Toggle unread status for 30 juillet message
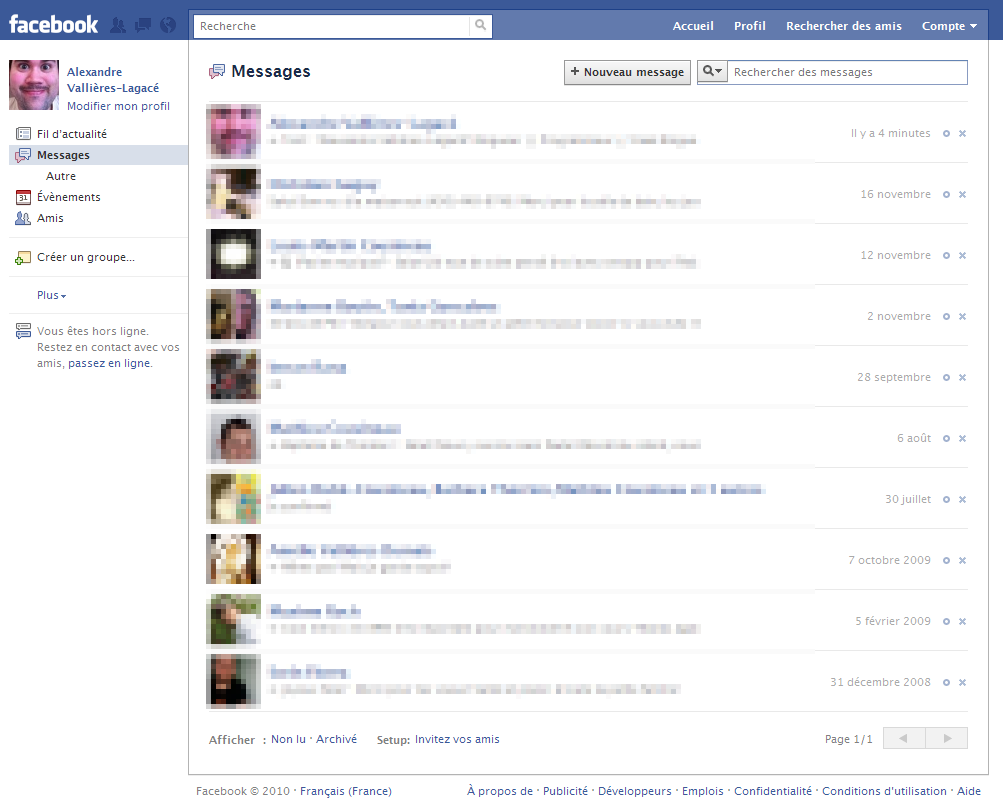Image resolution: width=1003 pixels, height=807 pixels. click(946, 499)
